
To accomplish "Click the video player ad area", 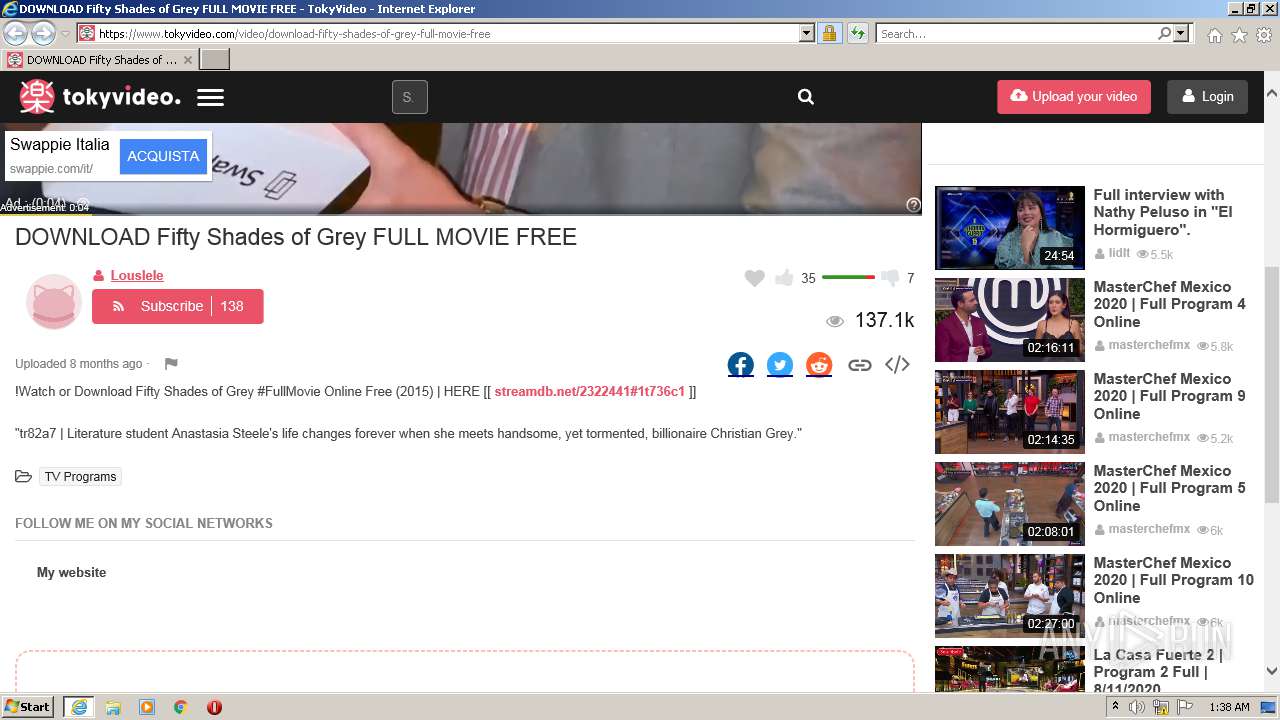I will [x=460, y=168].
